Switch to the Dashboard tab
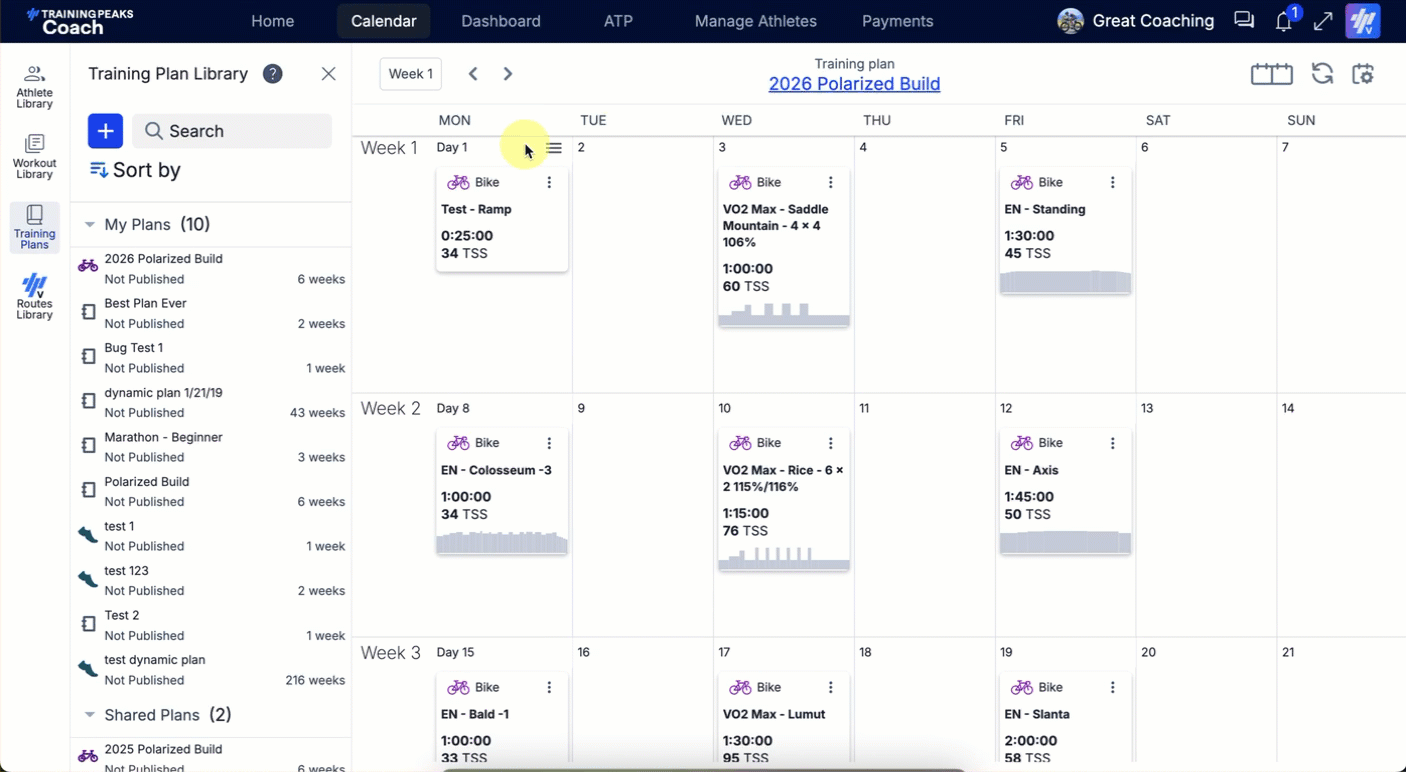This screenshot has width=1406, height=772. coord(500,21)
